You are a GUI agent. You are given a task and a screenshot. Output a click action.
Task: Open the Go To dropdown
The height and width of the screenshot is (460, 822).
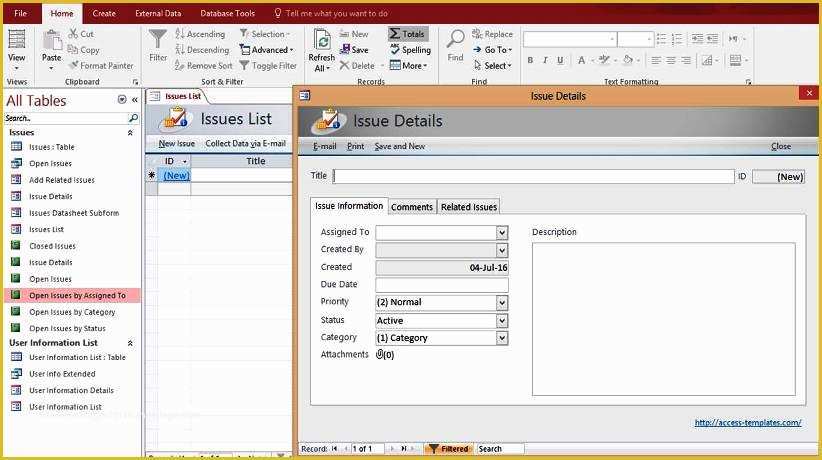492,50
